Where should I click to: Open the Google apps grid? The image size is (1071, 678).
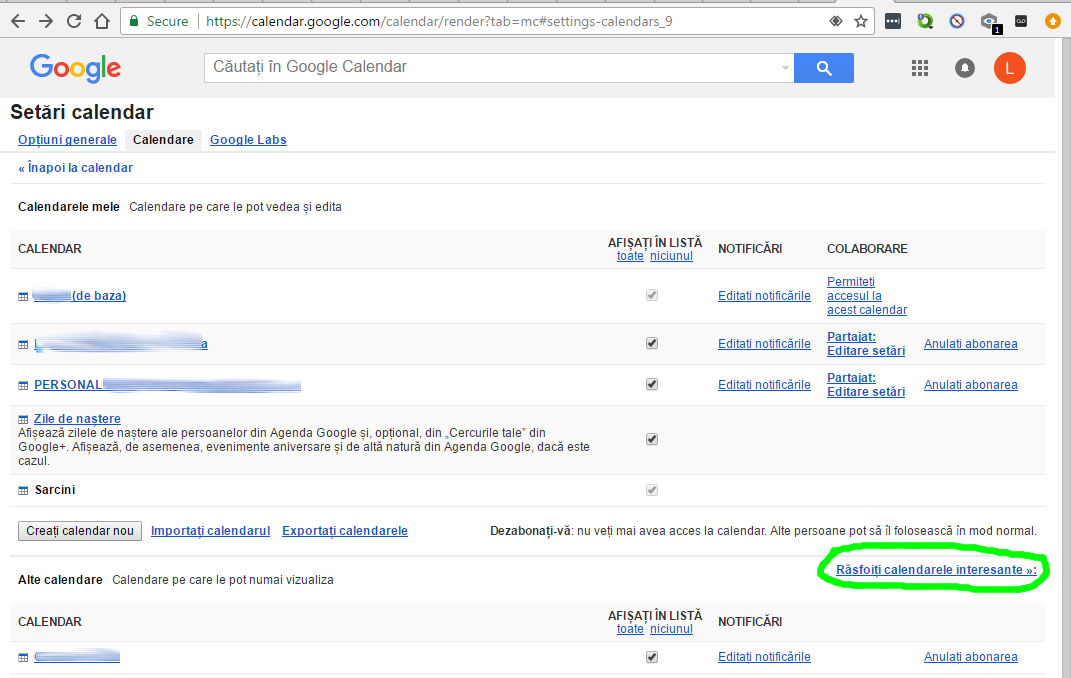(x=920, y=68)
